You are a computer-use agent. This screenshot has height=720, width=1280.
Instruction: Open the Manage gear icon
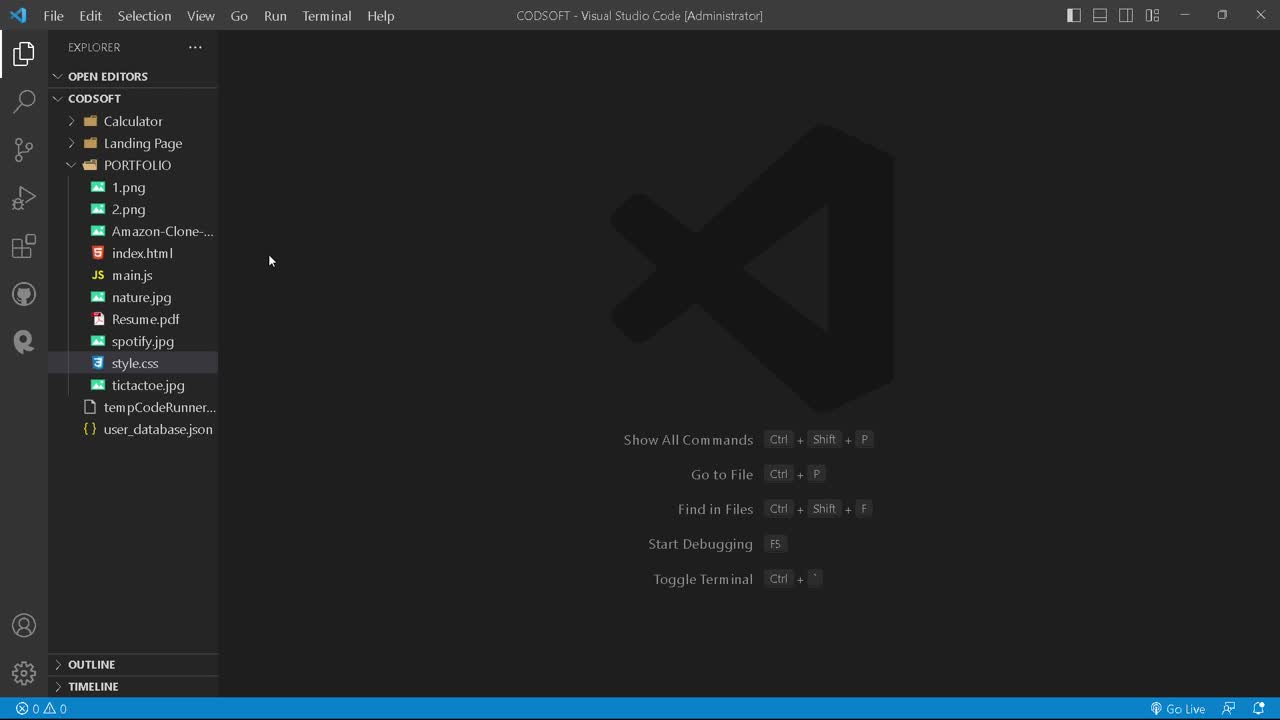pos(24,673)
